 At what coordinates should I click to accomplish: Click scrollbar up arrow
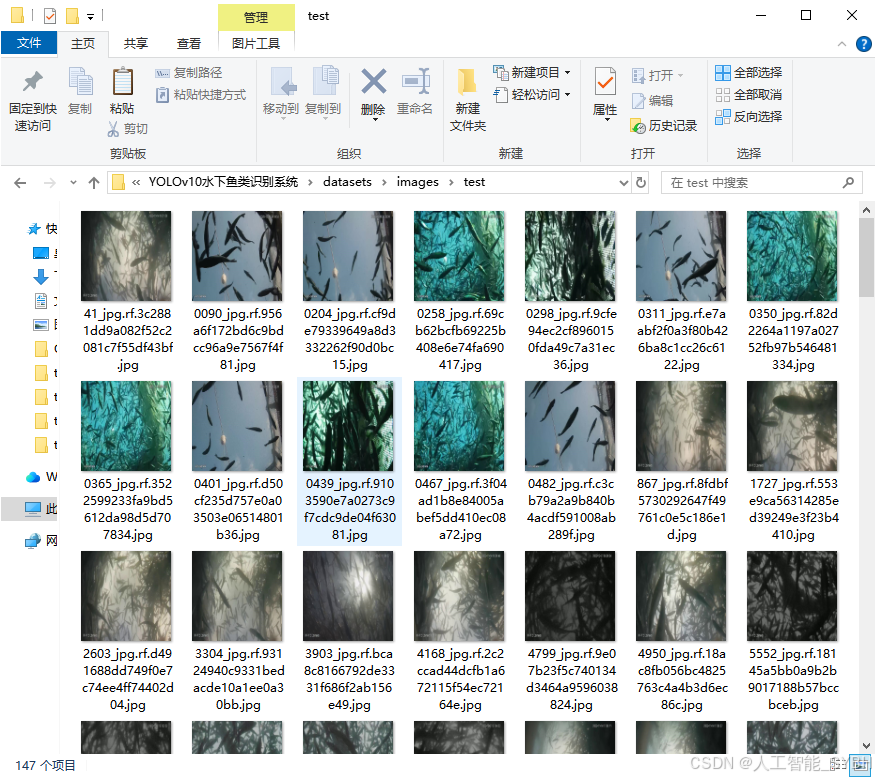tap(866, 211)
